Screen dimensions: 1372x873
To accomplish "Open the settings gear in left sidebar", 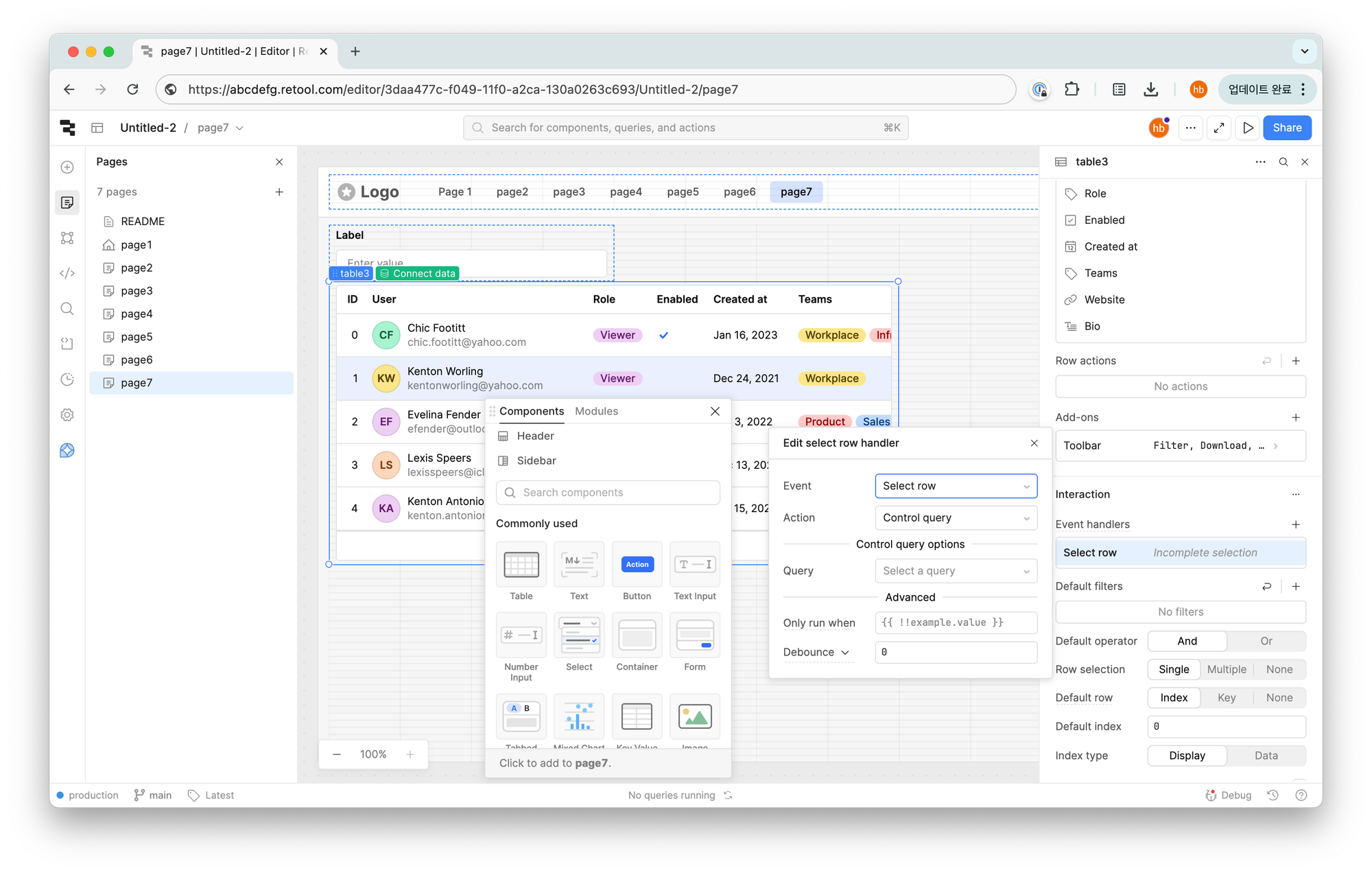I will point(67,415).
